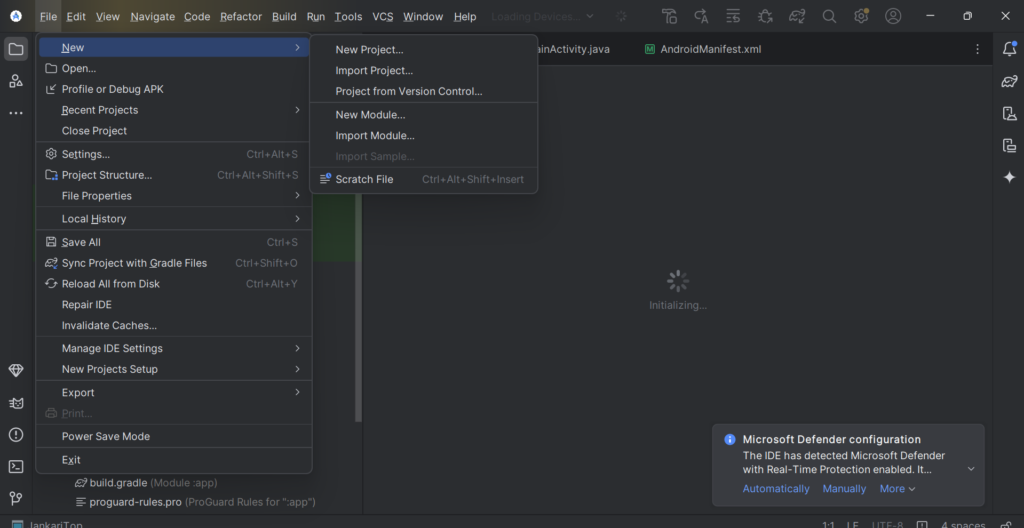Open Gradle elephant icon in right sidebar
The image size is (1024, 528).
[1009, 81]
